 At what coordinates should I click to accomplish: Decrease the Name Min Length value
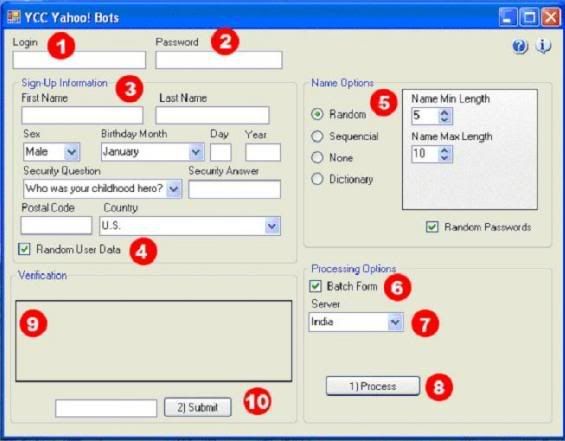coord(445,119)
